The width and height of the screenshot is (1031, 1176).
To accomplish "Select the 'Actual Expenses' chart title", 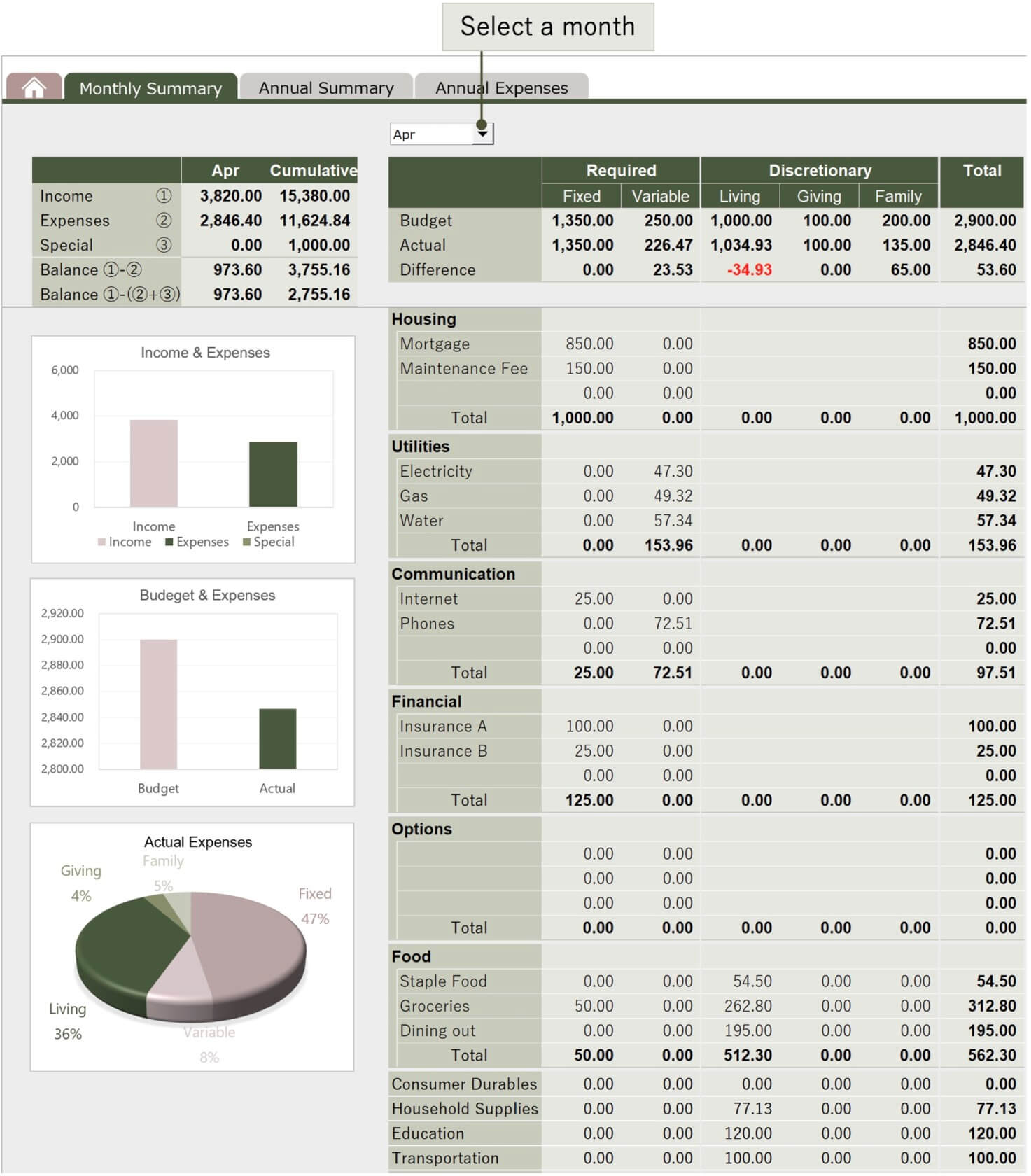I will click(198, 841).
